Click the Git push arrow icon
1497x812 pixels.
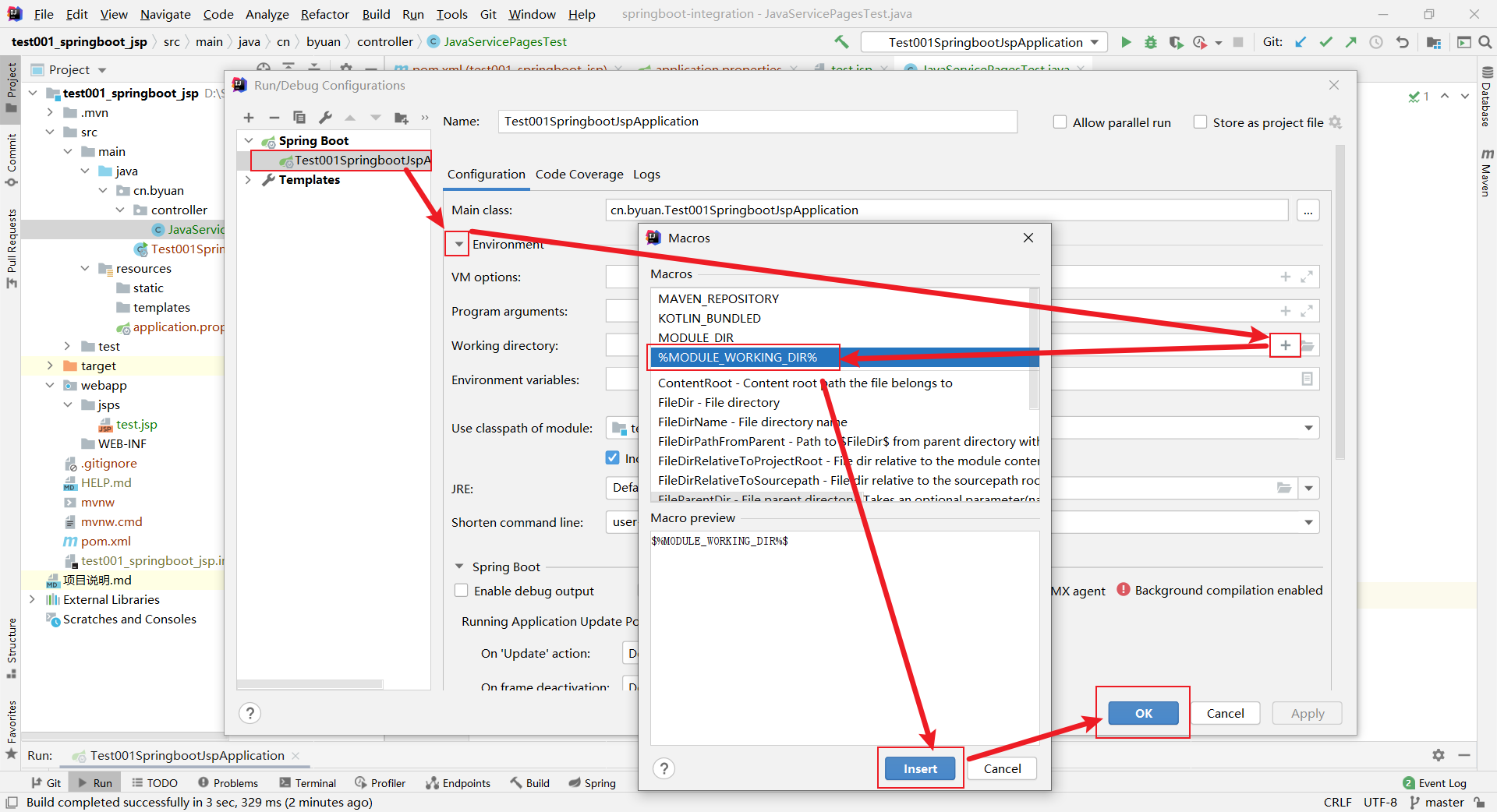point(1350,42)
